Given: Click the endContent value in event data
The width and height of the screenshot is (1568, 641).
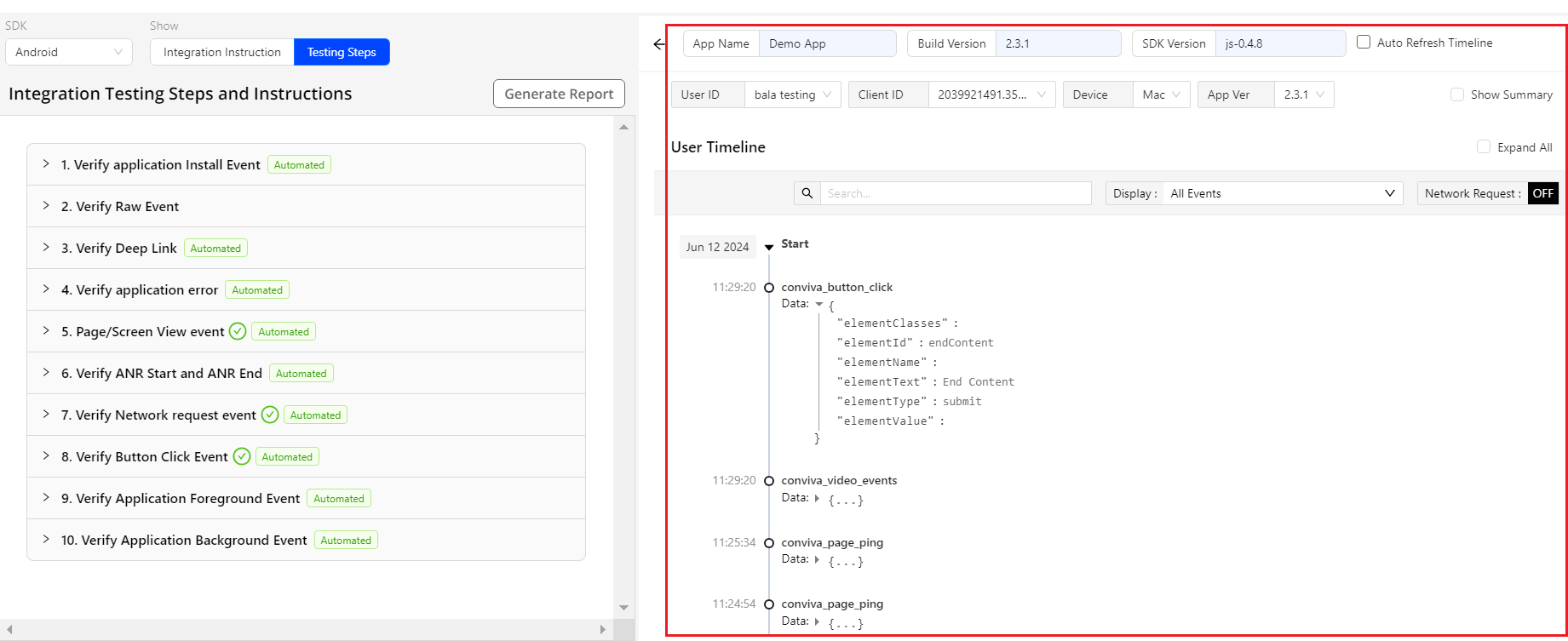Looking at the screenshot, I should 961,342.
